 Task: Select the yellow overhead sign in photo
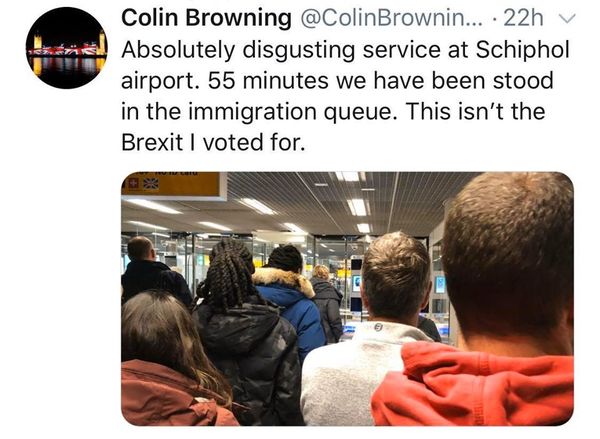coord(175,185)
